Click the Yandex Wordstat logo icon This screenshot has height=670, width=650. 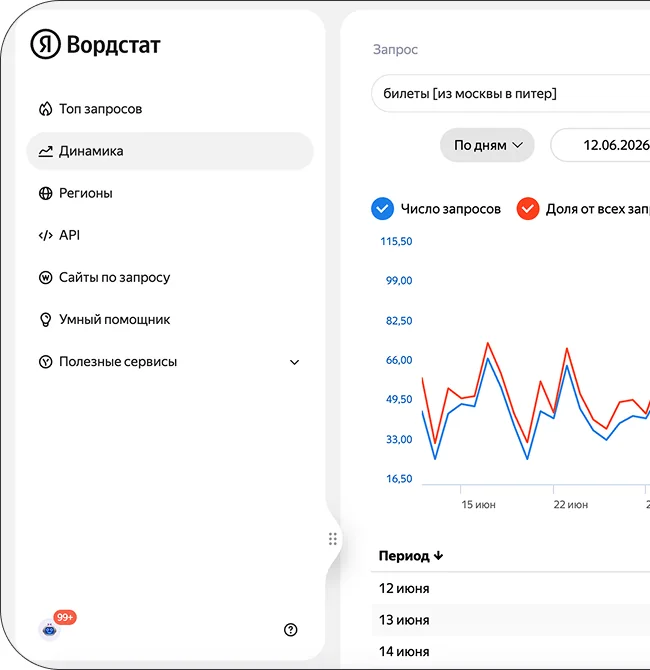[45, 44]
